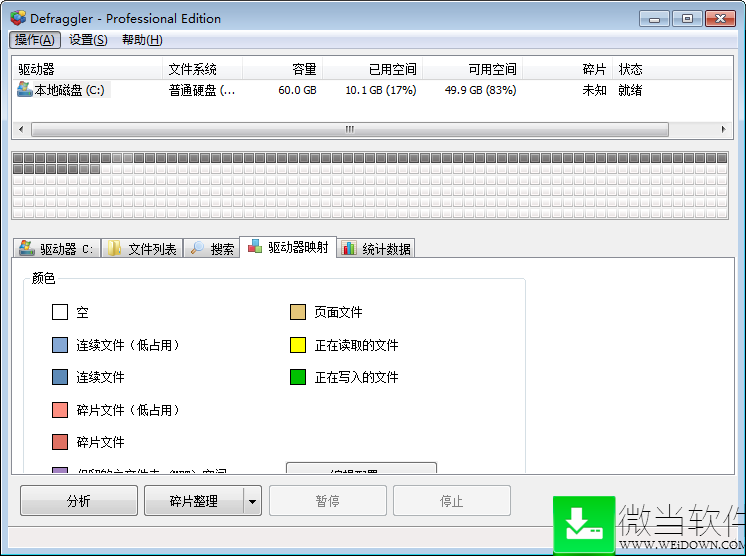This screenshot has width=746, height=556.
Task: Click the white 空 color swatch
Action: (x=60, y=312)
